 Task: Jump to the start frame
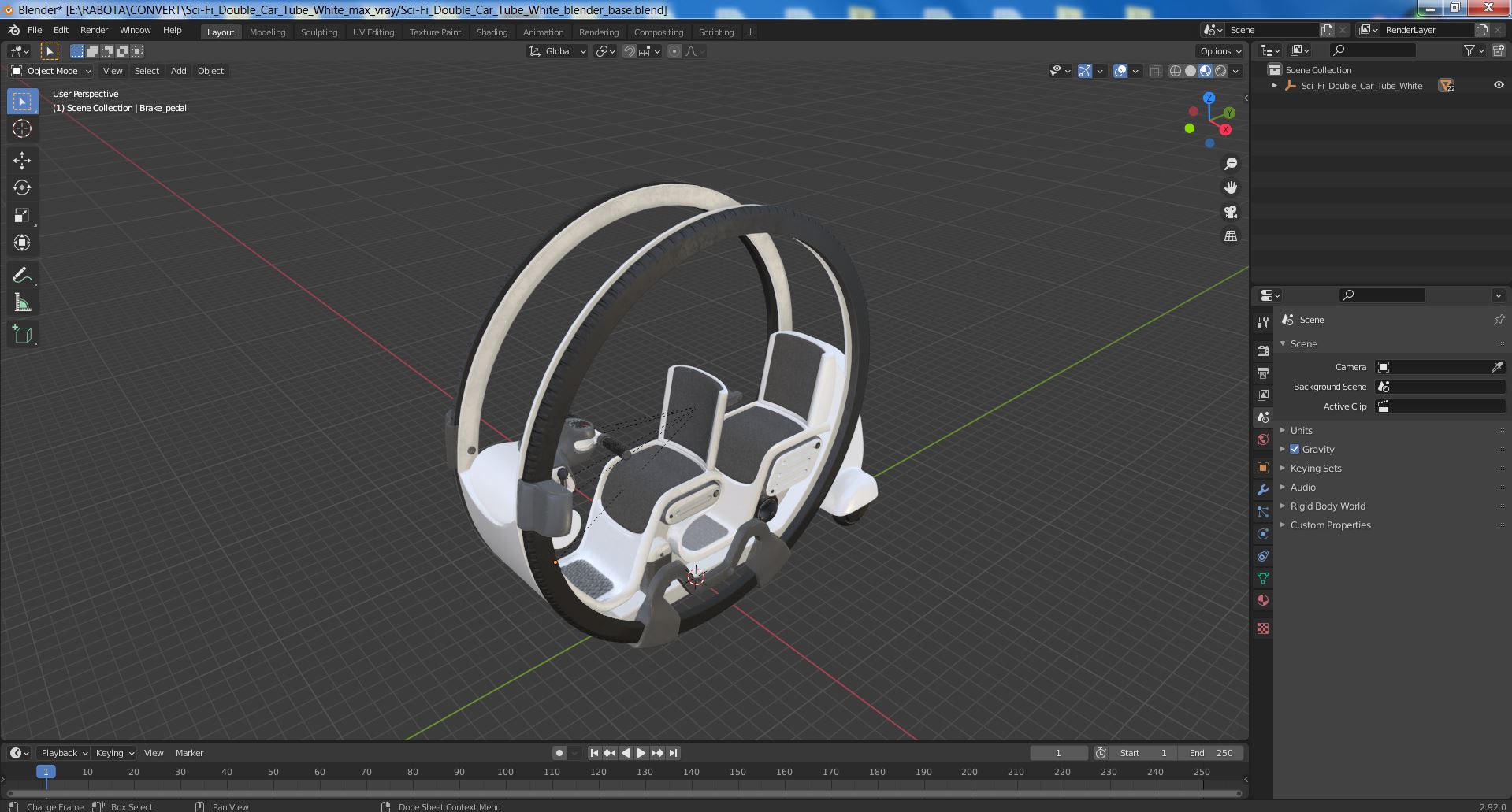coord(594,753)
